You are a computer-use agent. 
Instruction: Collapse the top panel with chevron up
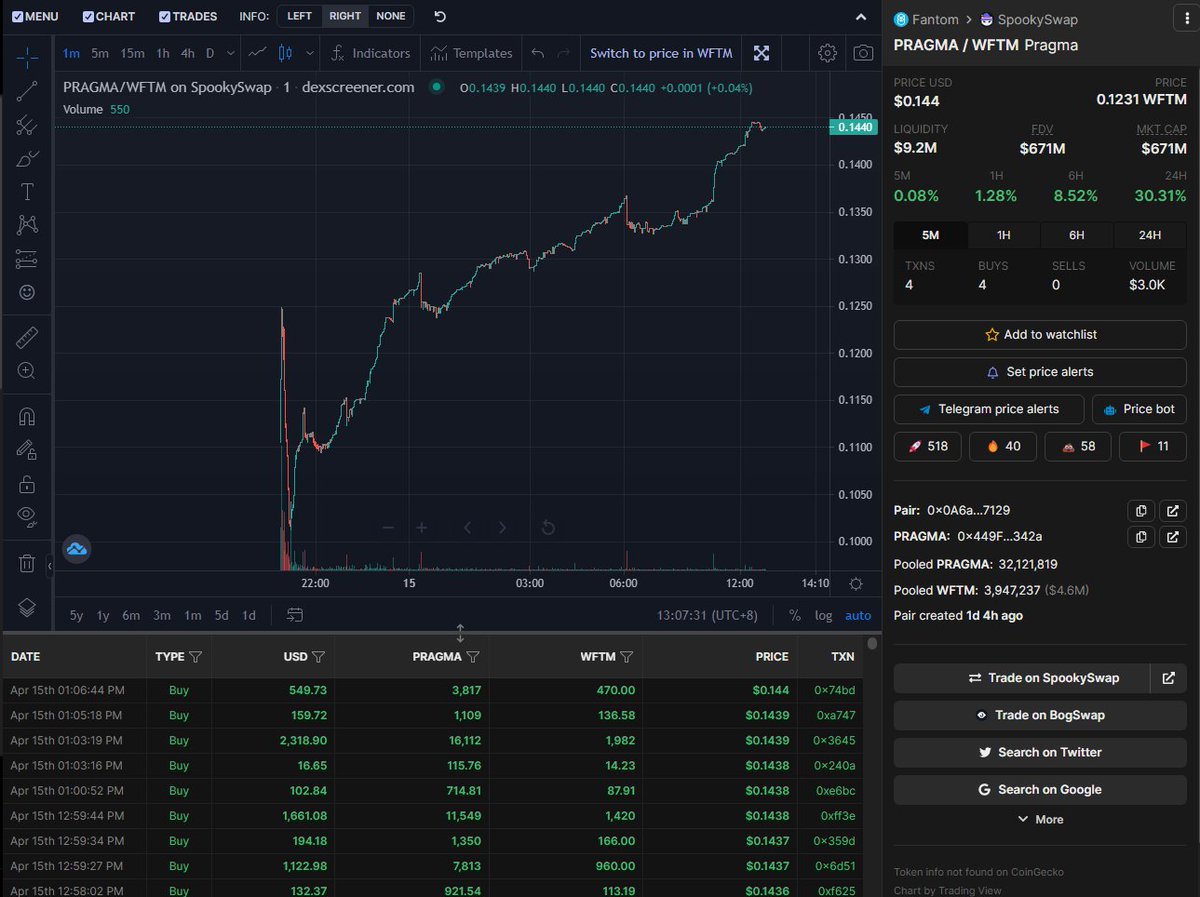click(x=861, y=16)
